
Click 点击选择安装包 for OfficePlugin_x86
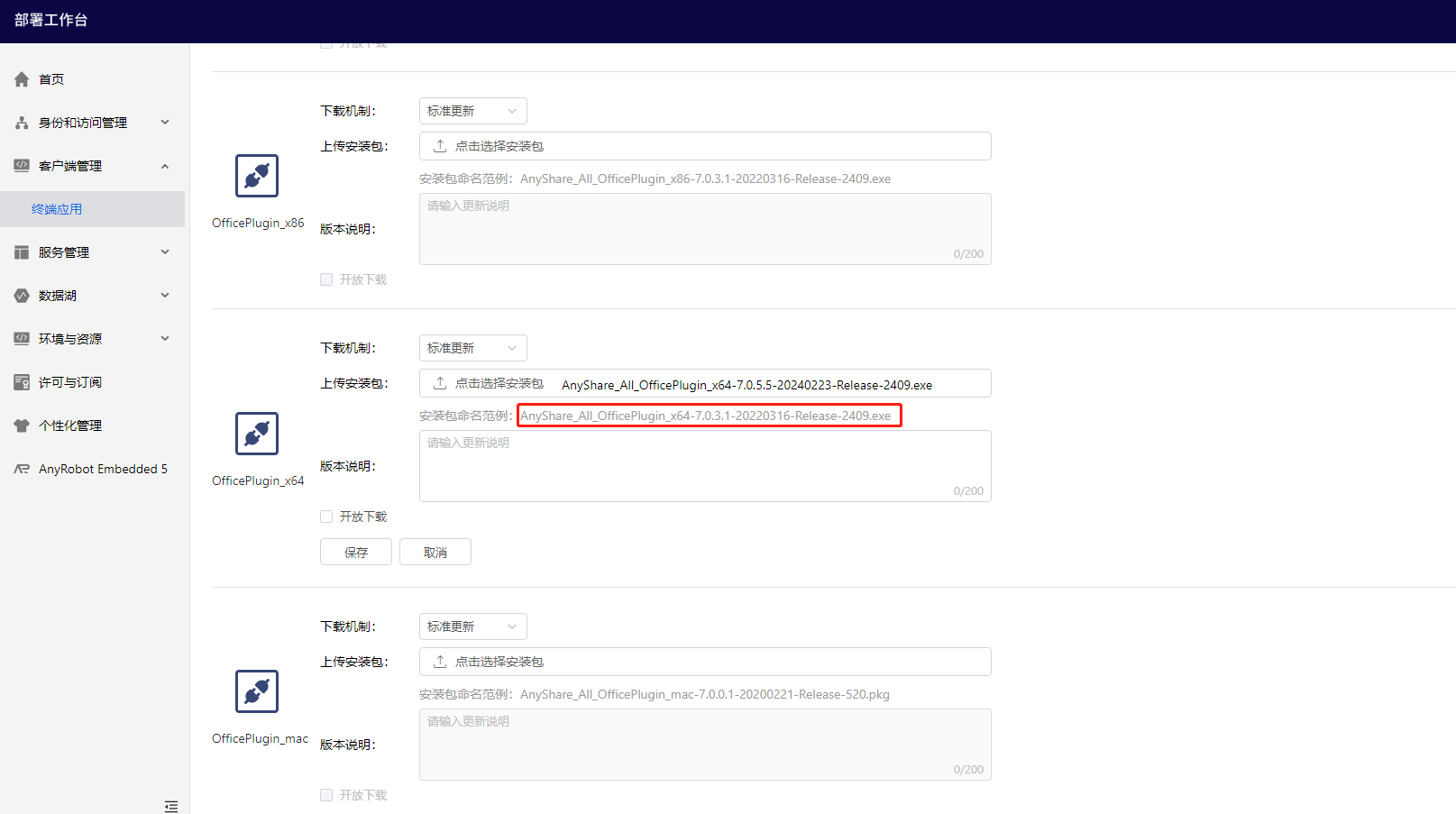click(499, 146)
